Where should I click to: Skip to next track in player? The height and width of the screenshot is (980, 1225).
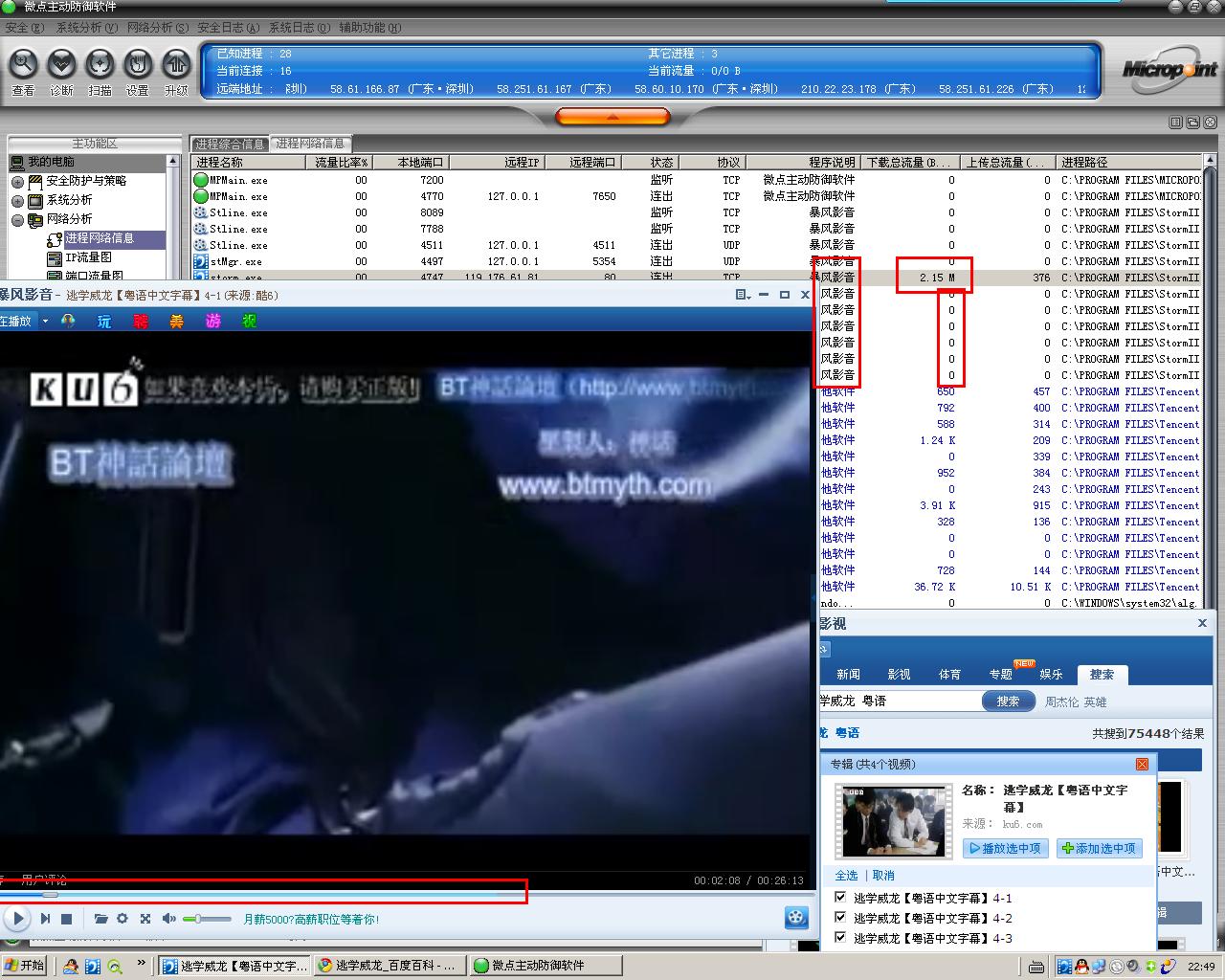coord(45,919)
